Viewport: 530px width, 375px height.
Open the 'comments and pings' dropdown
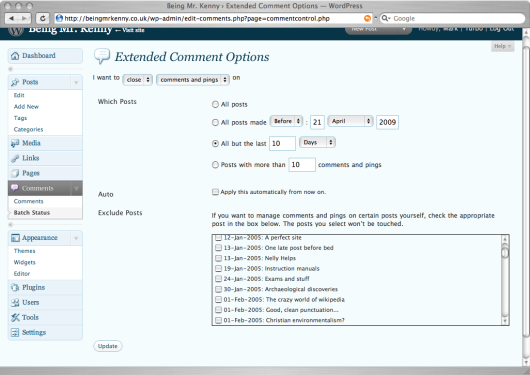click(193, 80)
